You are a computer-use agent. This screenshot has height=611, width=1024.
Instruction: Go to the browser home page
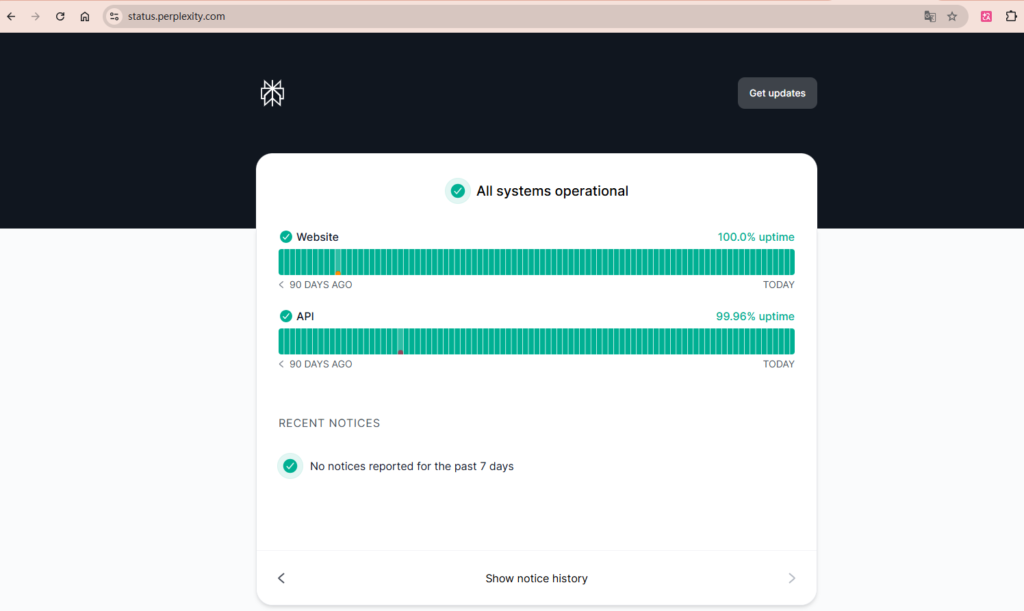pos(85,16)
